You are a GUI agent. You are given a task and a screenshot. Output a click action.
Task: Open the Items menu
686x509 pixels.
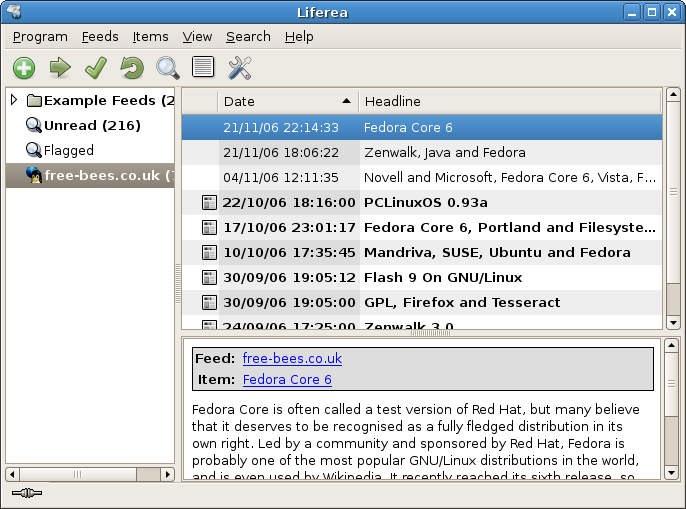(x=150, y=37)
